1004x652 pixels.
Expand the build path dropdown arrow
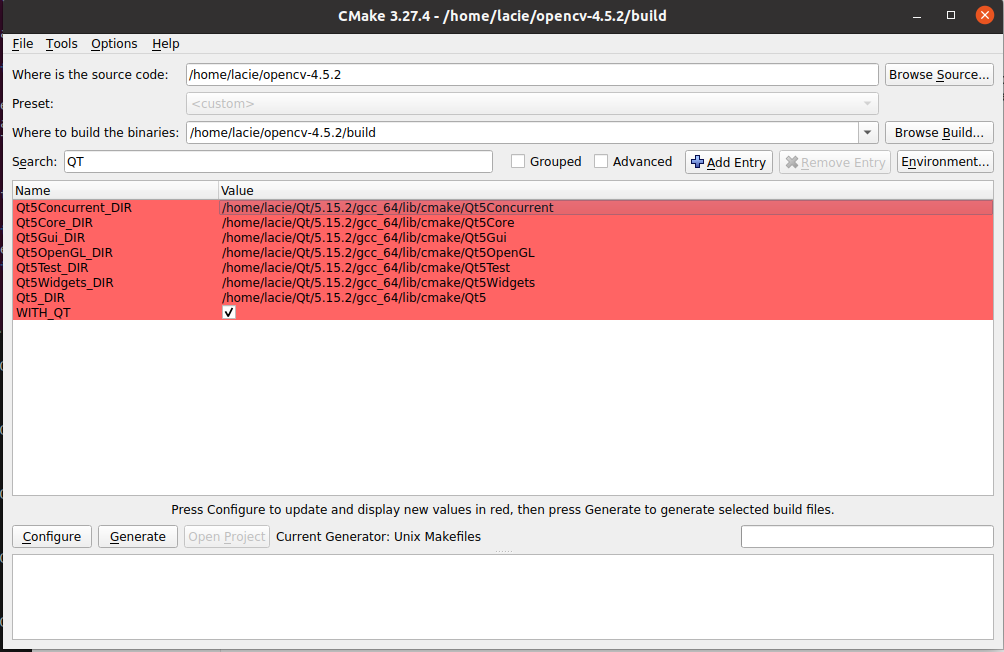click(868, 133)
